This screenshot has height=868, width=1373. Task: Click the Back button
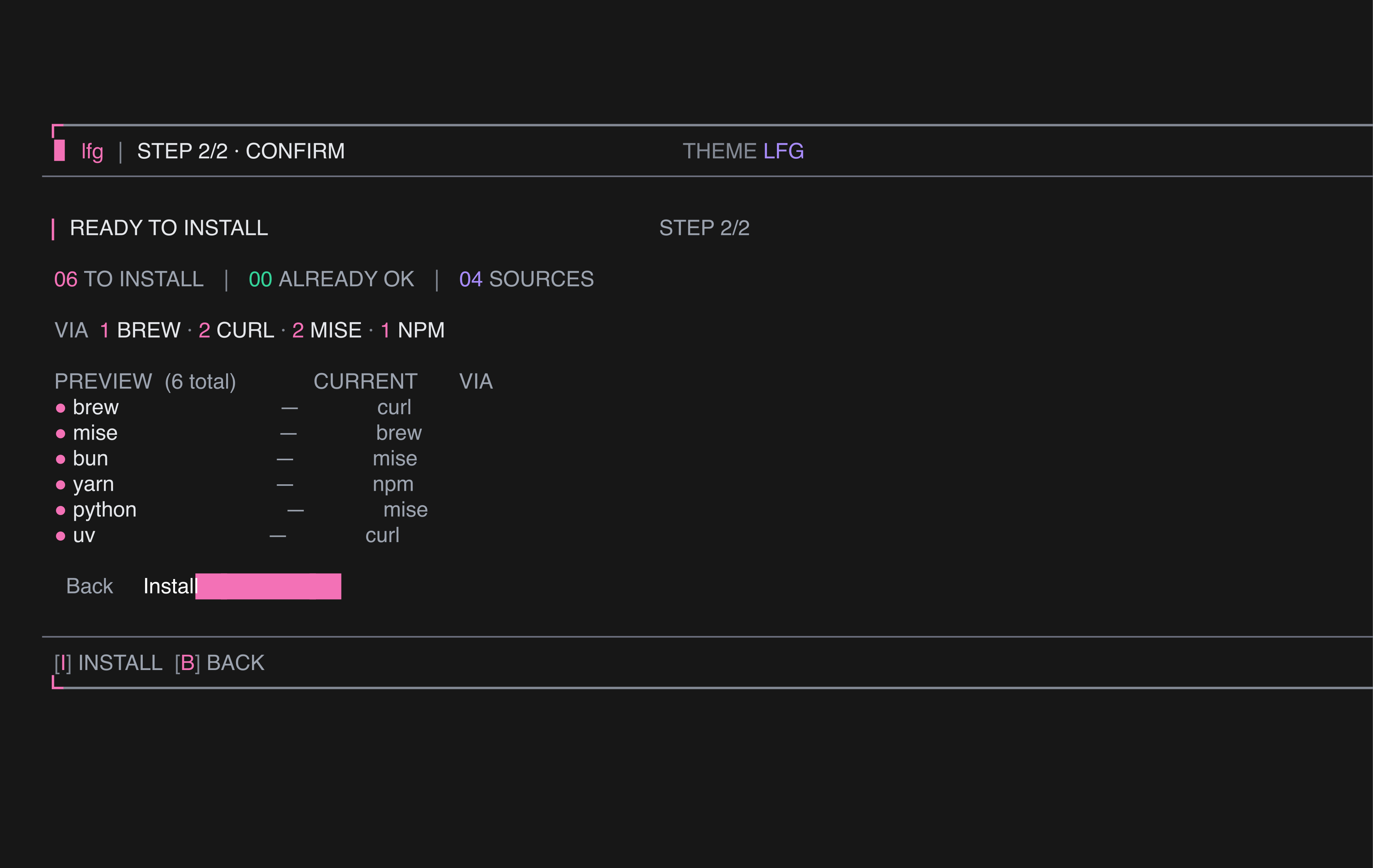(x=89, y=586)
